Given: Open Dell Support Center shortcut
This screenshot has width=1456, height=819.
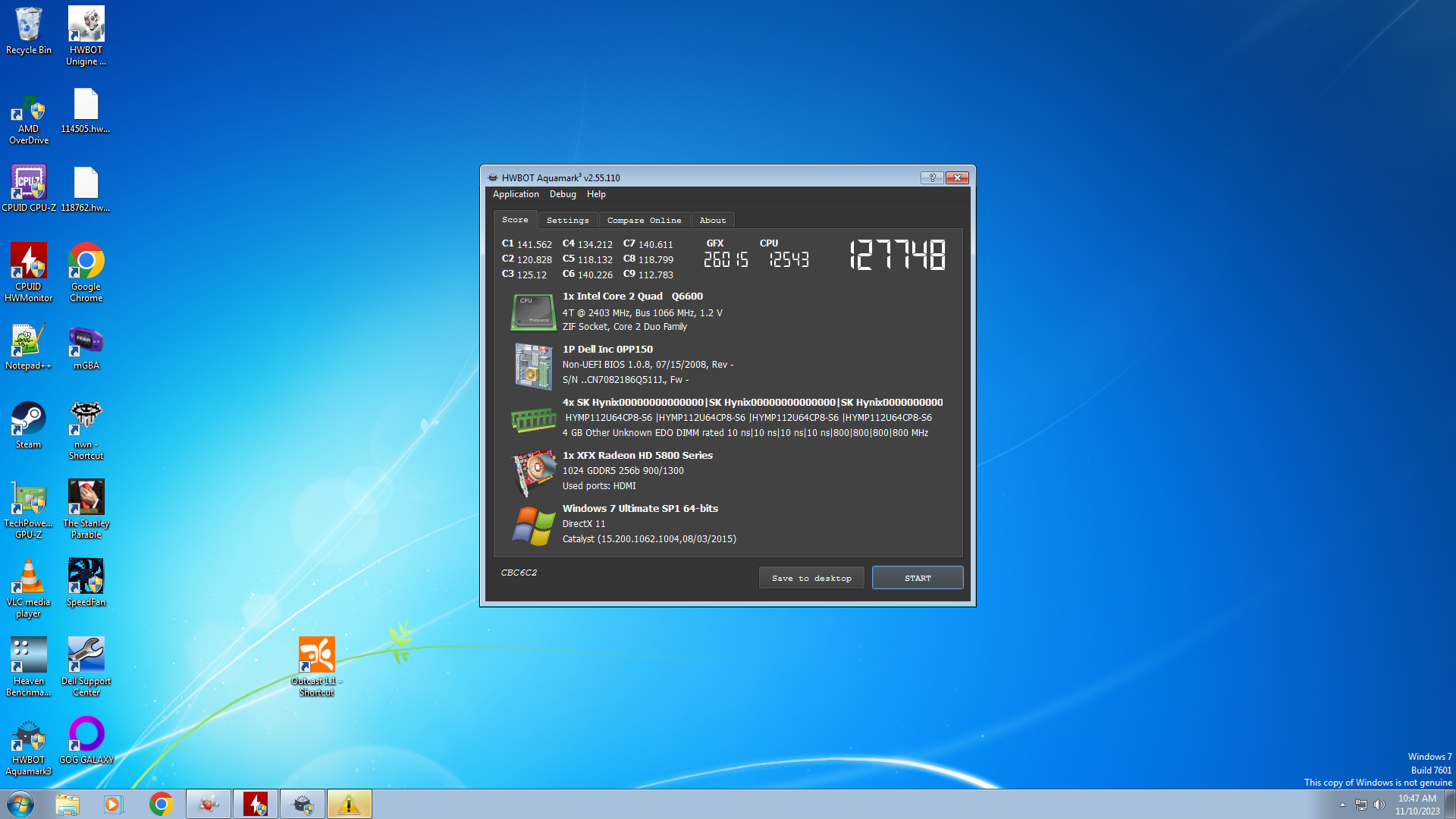Looking at the screenshot, I should [86, 667].
